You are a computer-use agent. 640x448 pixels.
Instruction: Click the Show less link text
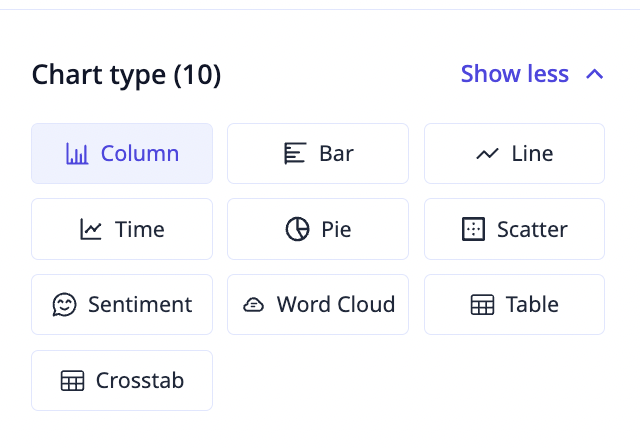(x=515, y=74)
